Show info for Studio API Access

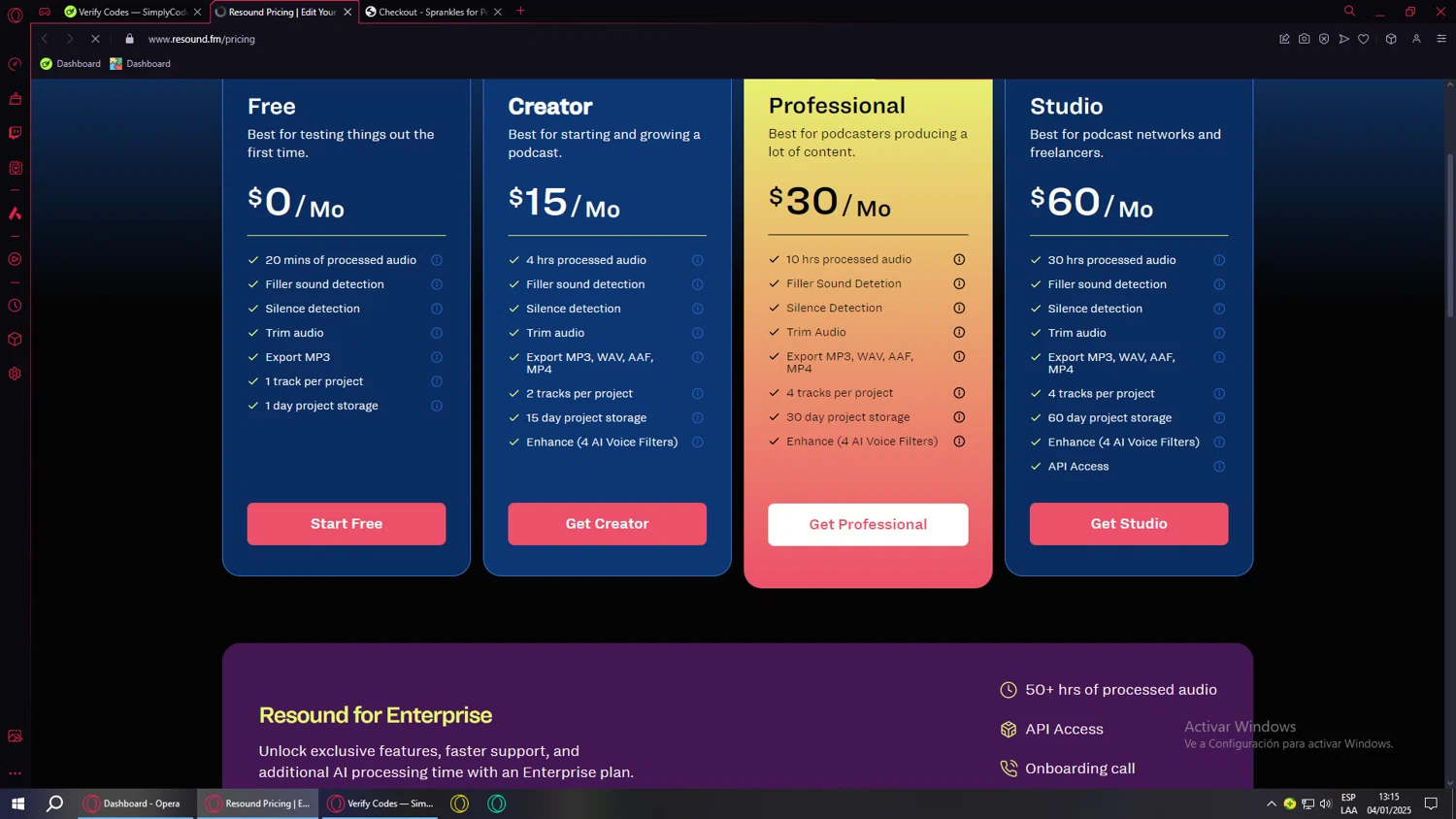[1219, 467]
